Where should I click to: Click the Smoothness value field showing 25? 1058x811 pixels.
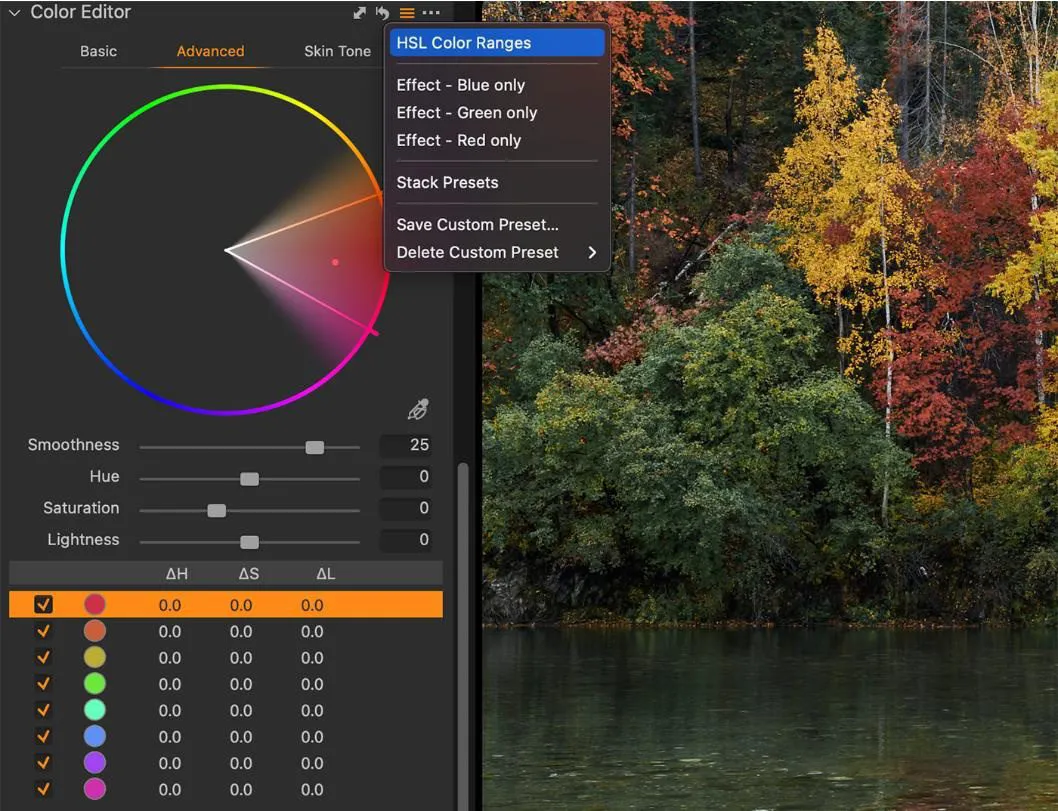coord(406,445)
